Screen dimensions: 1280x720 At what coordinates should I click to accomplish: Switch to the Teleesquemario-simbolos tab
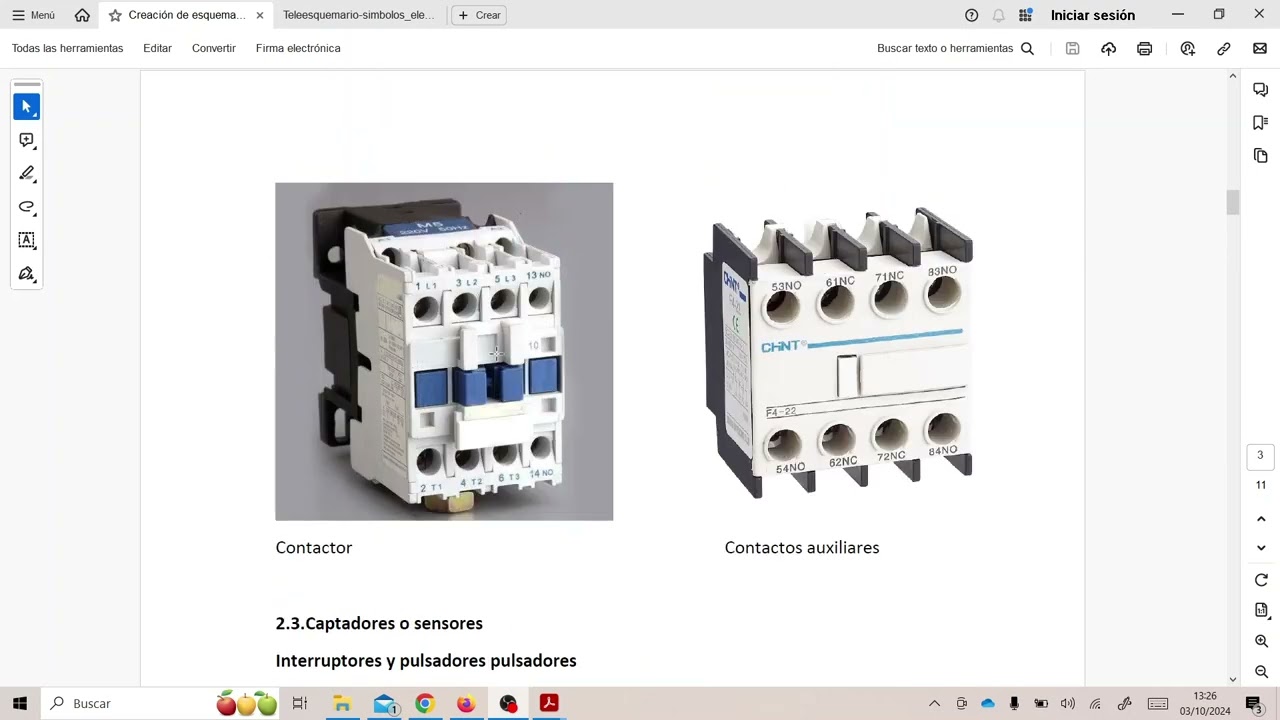point(358,15)
